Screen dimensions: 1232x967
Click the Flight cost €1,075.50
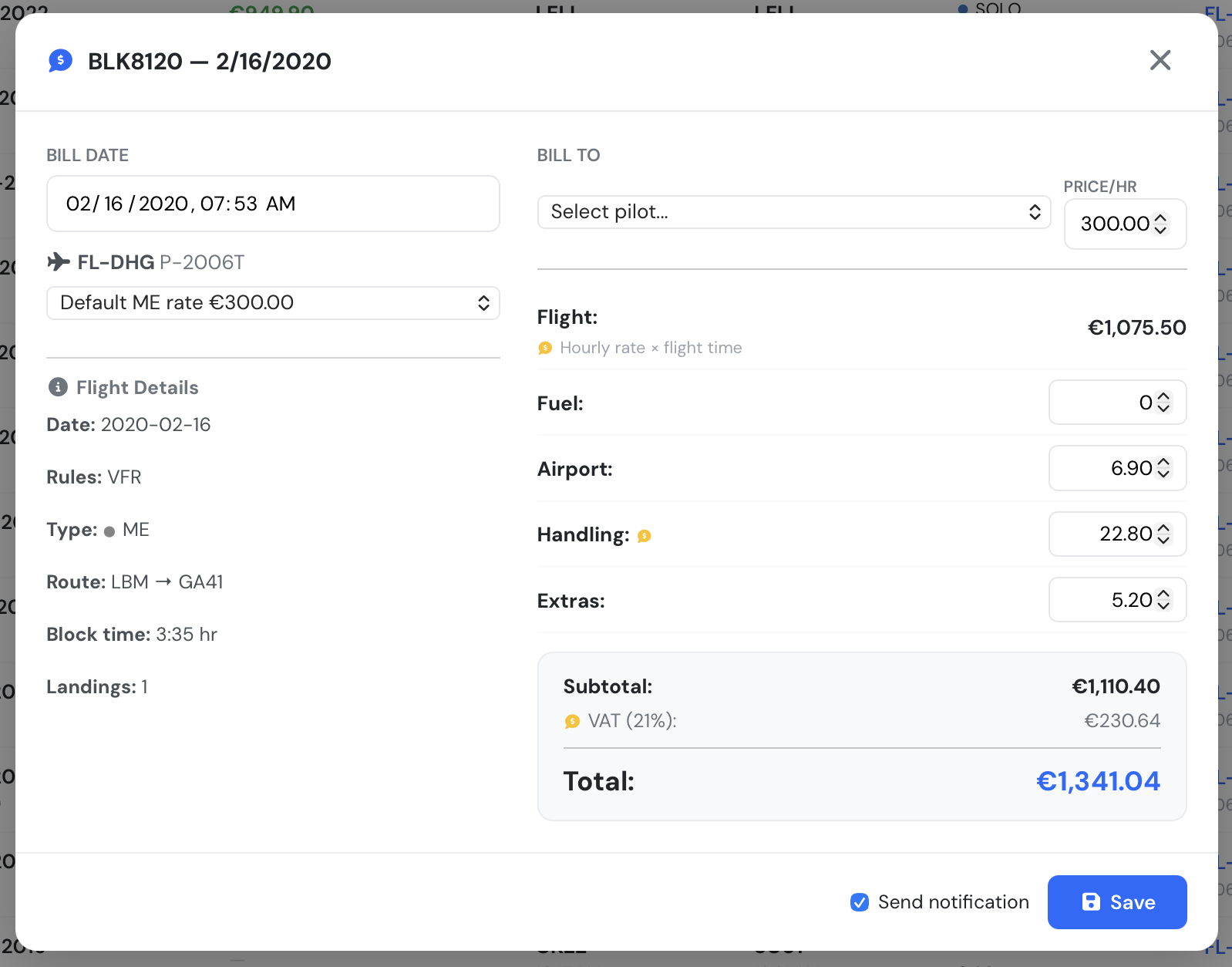[1136, 328]
